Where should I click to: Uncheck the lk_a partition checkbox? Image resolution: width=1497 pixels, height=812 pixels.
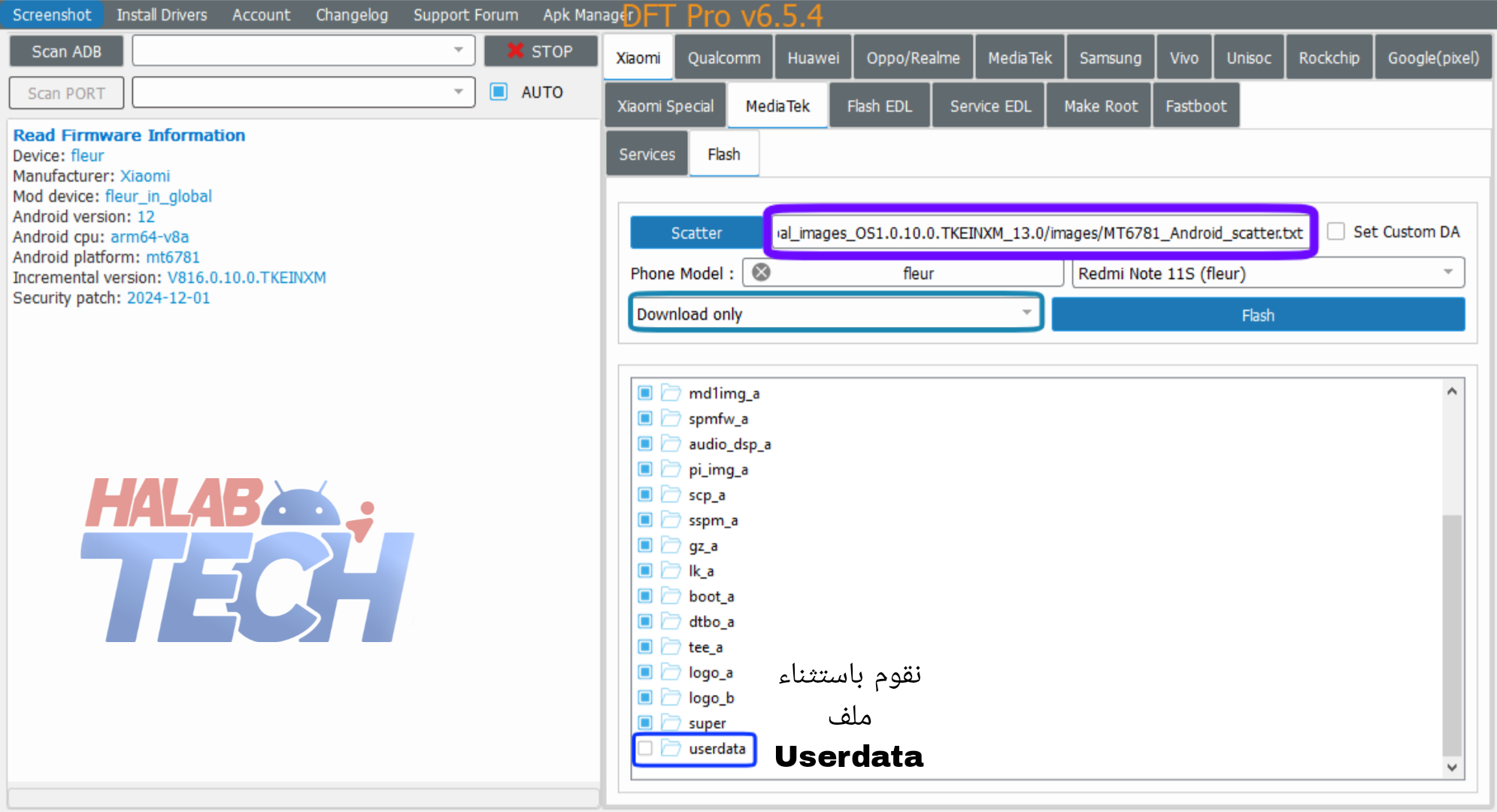point(645,571)
